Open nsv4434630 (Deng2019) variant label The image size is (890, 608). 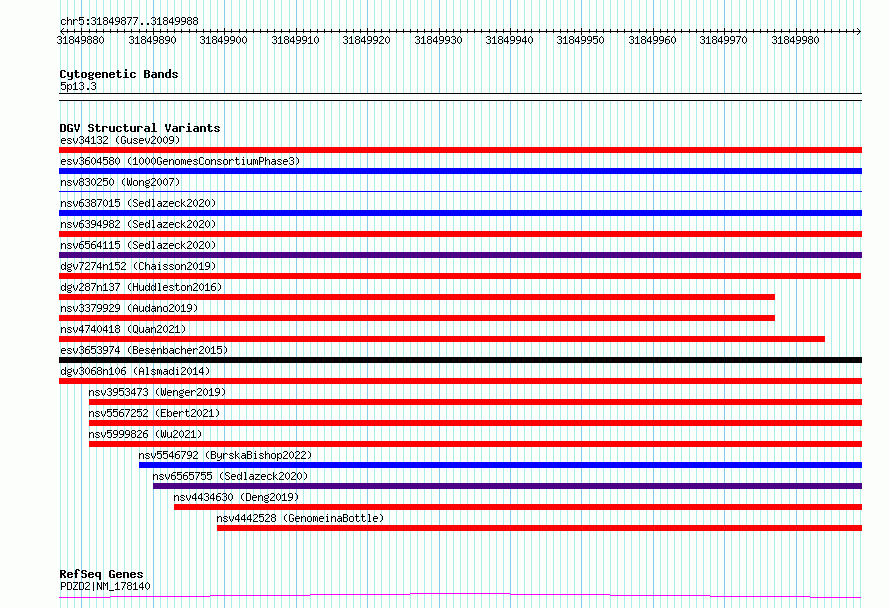[x=236, y=497]
